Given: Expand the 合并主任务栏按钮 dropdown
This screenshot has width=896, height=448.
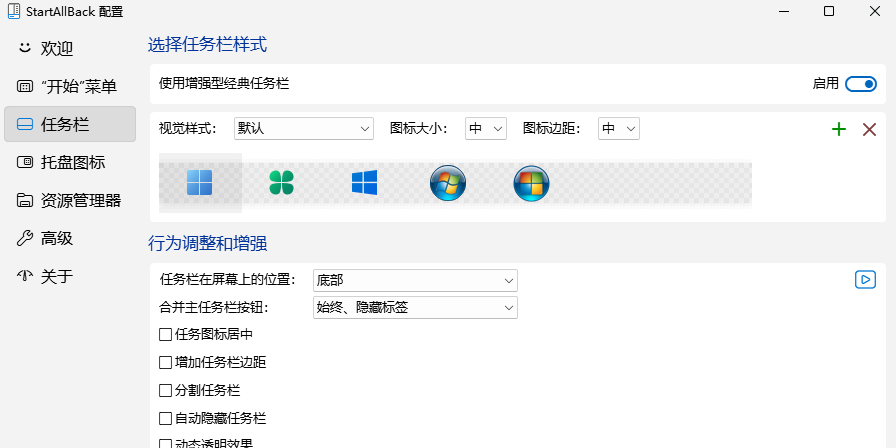Looking at the screenshot, I should click(x=415, y=307).
